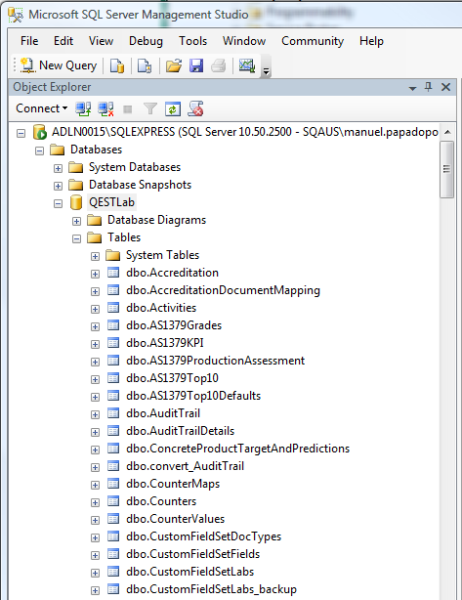
Task: Select the ADLN0015\SQLEXPRESS server entry
Action: coord(245,132)
